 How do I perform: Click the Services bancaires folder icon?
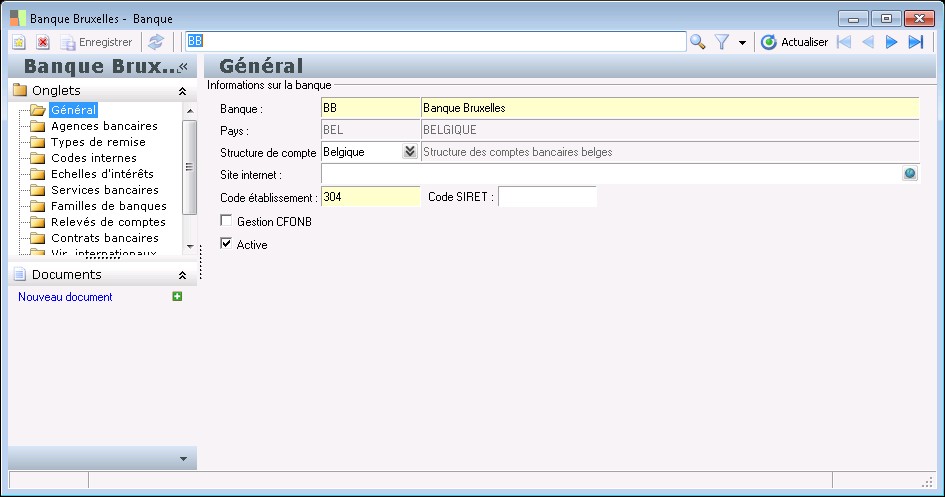tap(37, 190)
